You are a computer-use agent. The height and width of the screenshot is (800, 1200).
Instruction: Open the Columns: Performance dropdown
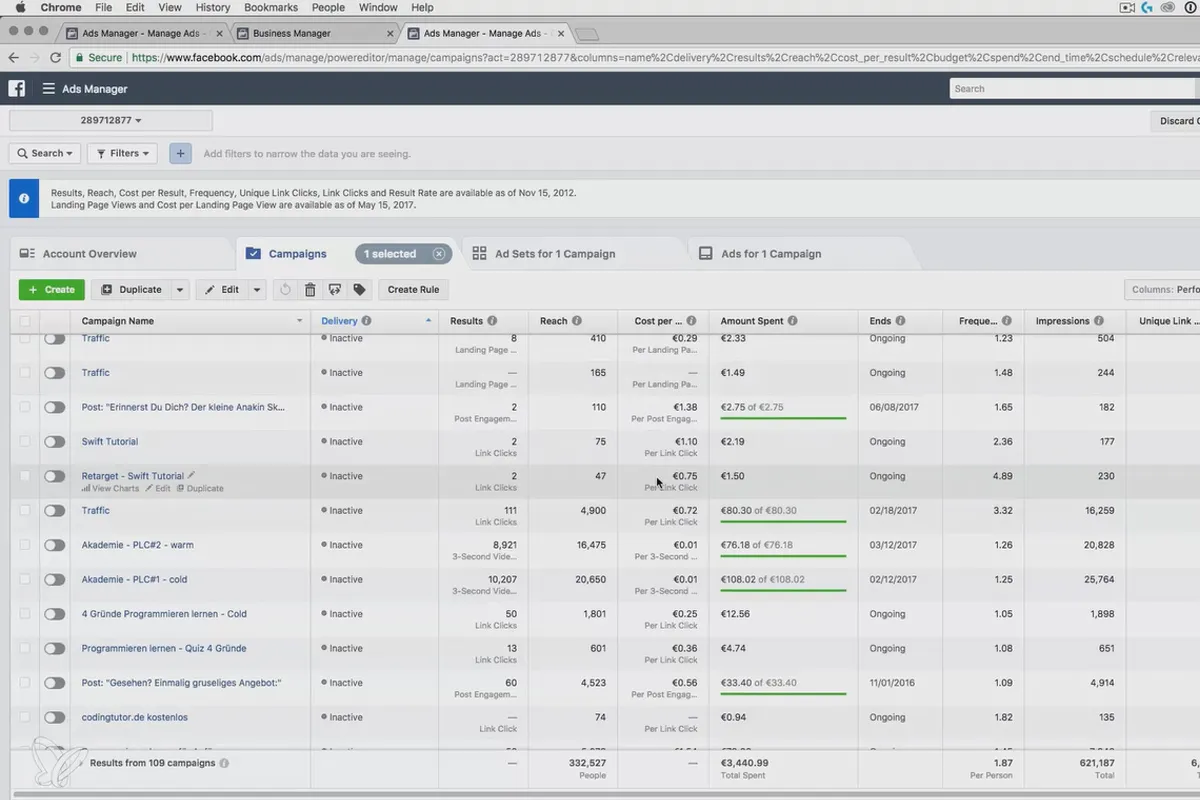(x=1162, y=290)
